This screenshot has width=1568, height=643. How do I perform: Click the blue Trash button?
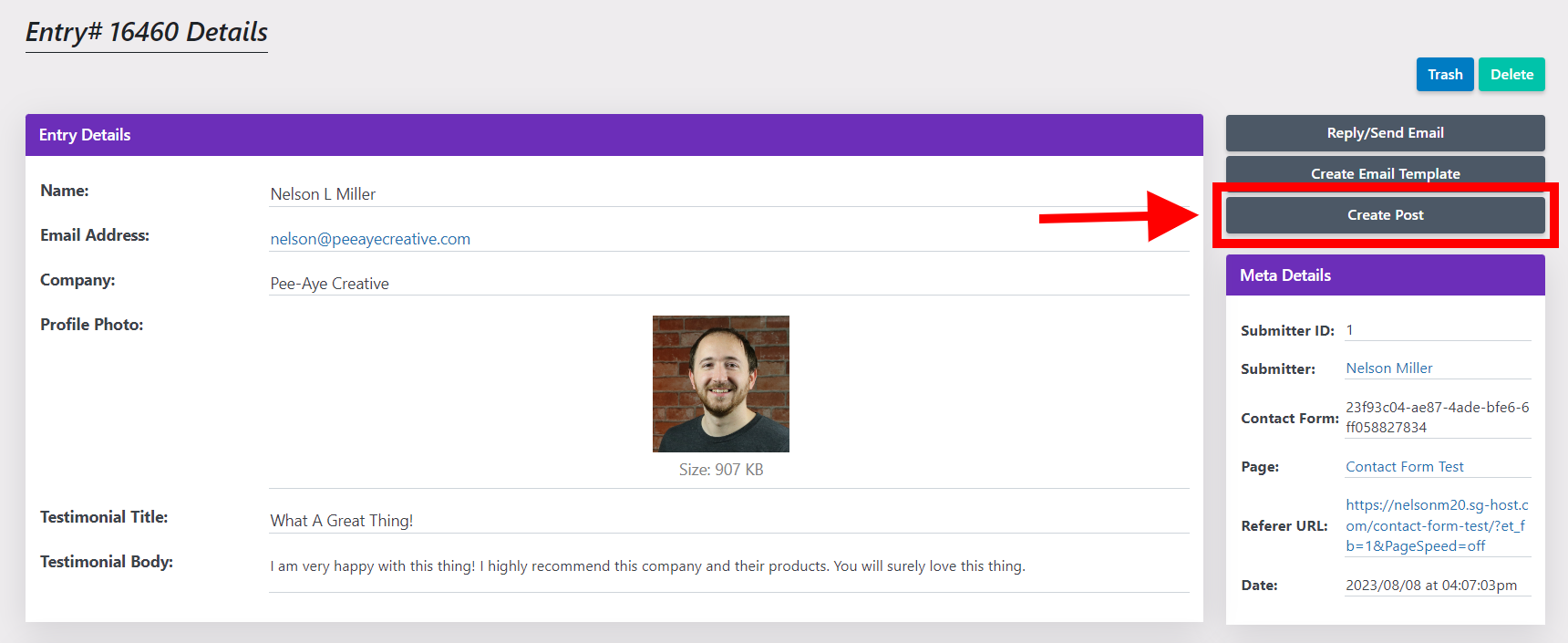tap(1445, 75)
